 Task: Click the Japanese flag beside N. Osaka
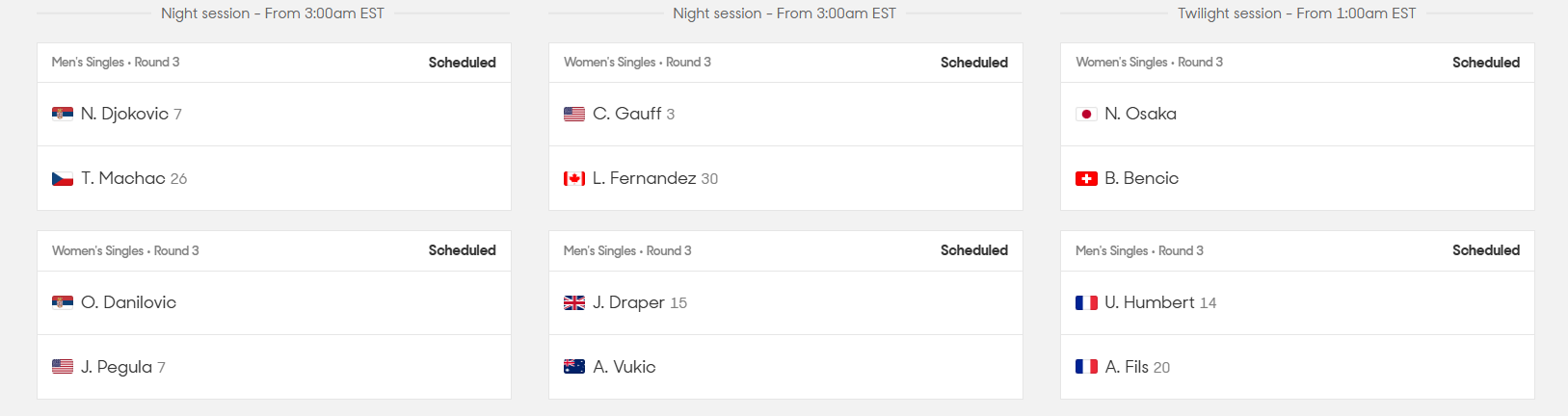(x=1086, y=114)
